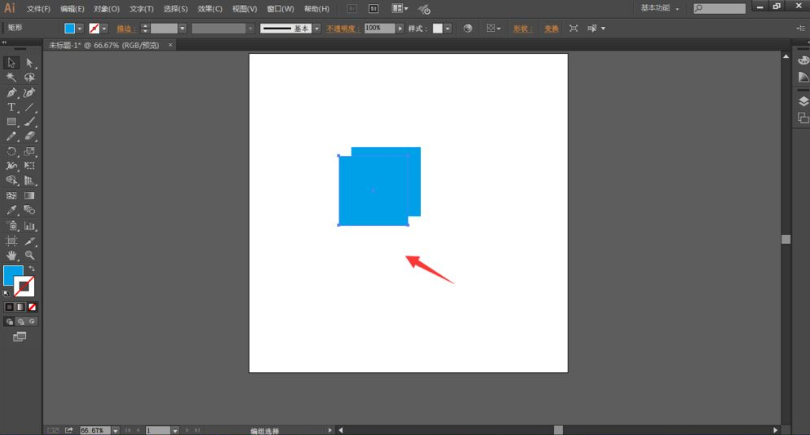Select the Rectangle tool
Image resolution: width=810 pixels, height=435 pixels.
11,122
